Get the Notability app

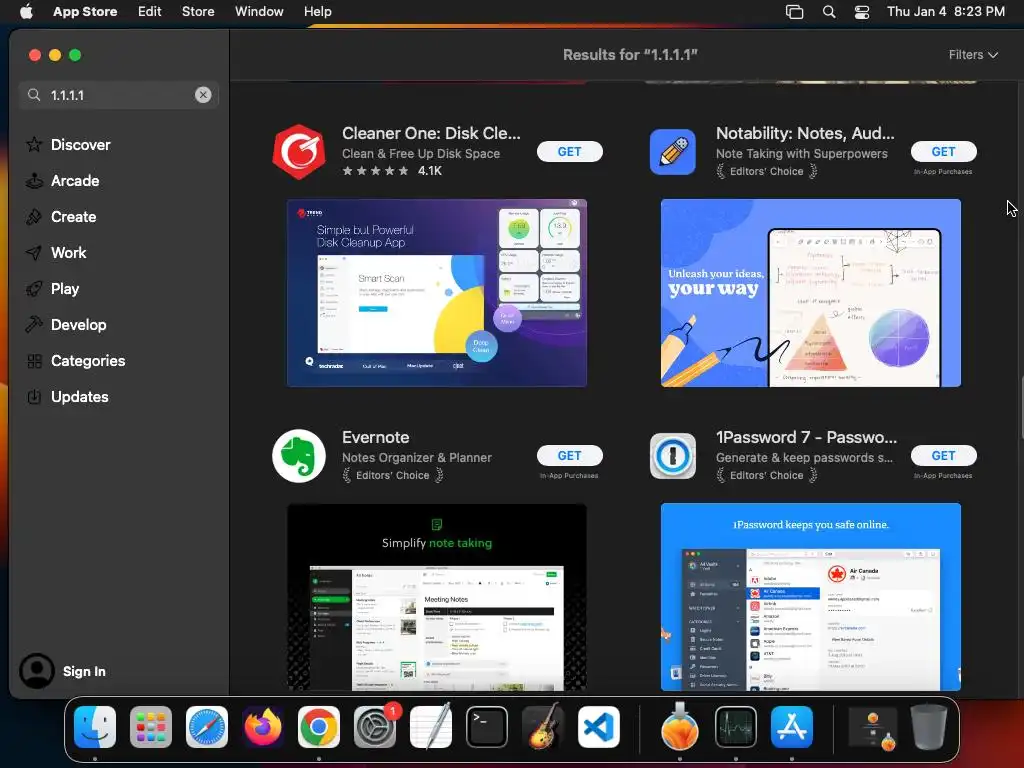944,152
